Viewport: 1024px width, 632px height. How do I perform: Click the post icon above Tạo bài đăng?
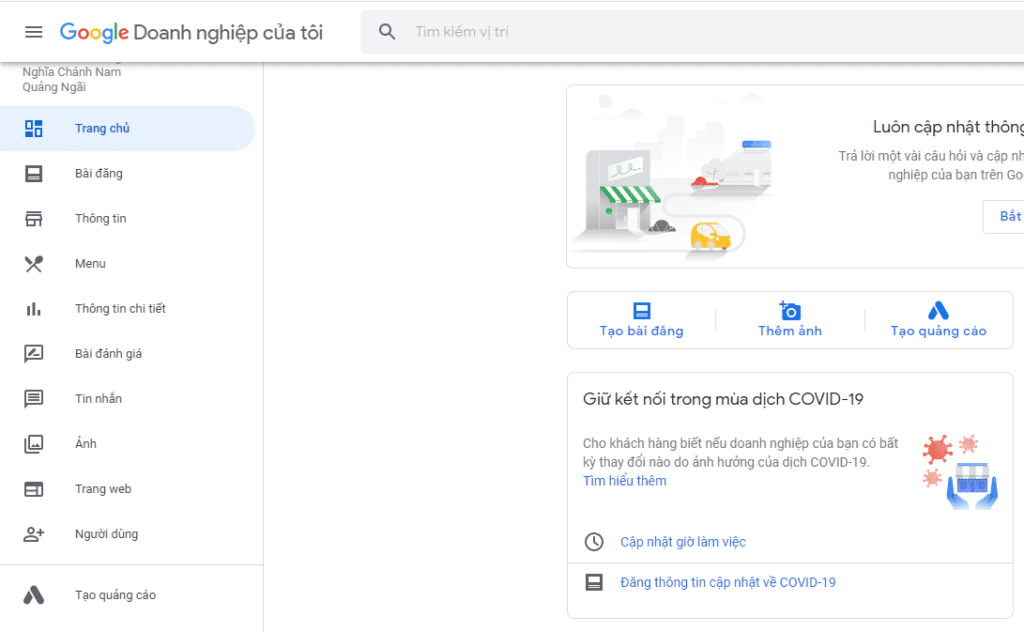[x=642, y=311]
